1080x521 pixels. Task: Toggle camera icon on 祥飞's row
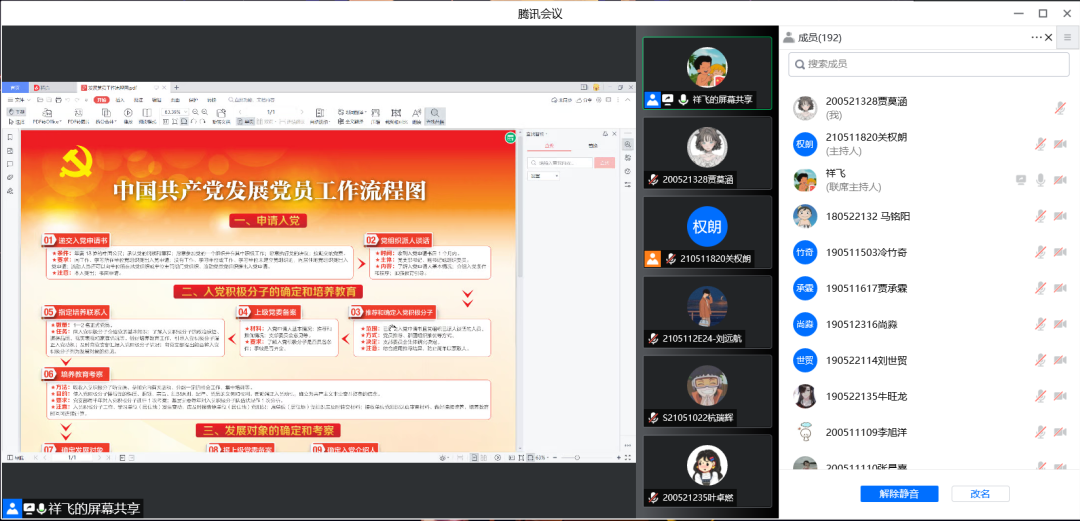[1060, 180]
